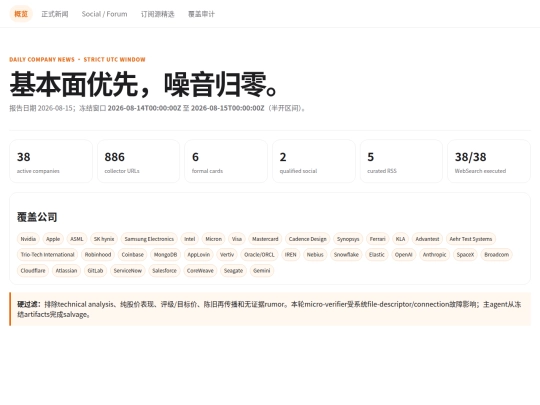Select the Snowflake chip

tap(346, 255)
